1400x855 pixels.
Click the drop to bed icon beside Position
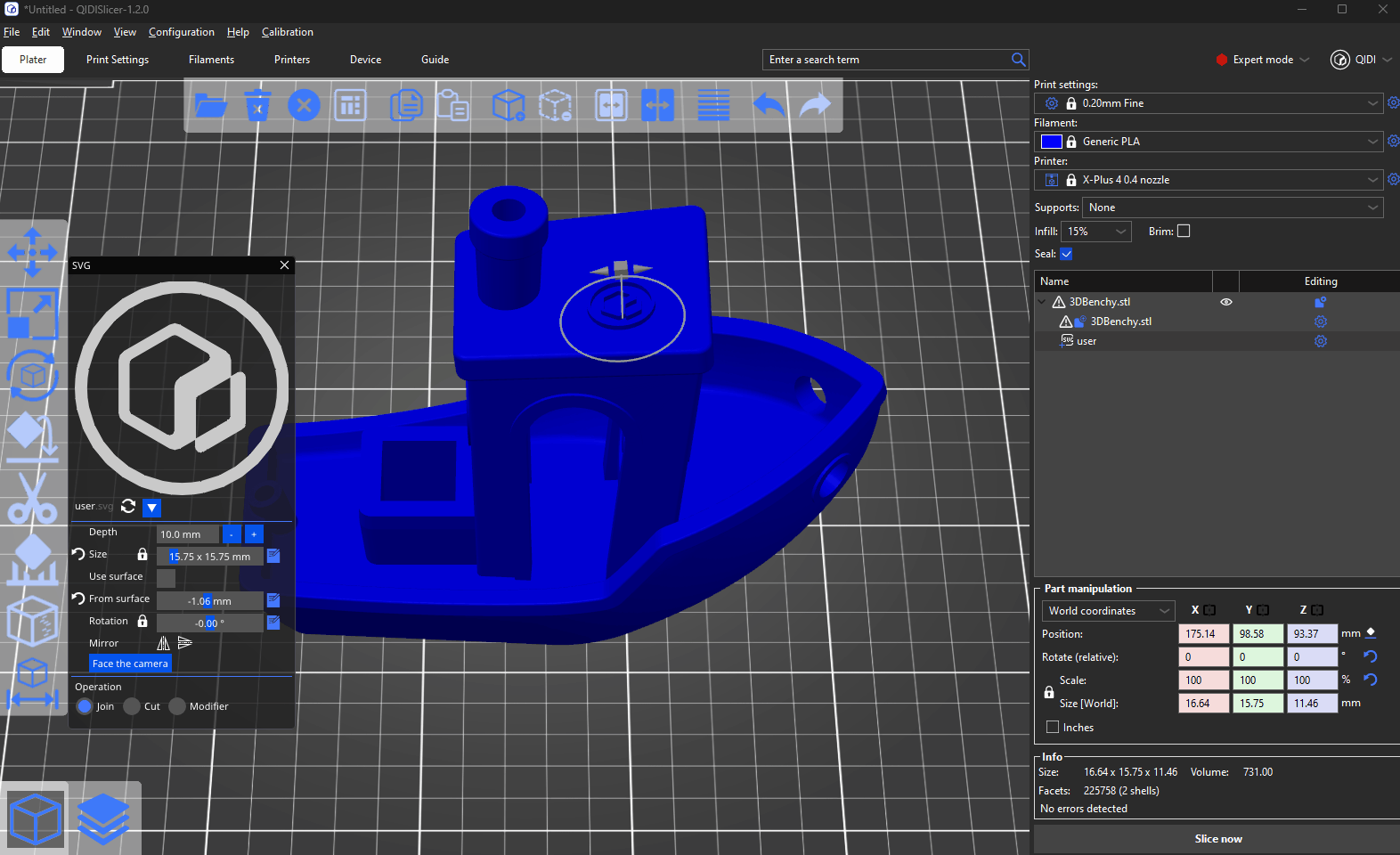[1371, 633]
